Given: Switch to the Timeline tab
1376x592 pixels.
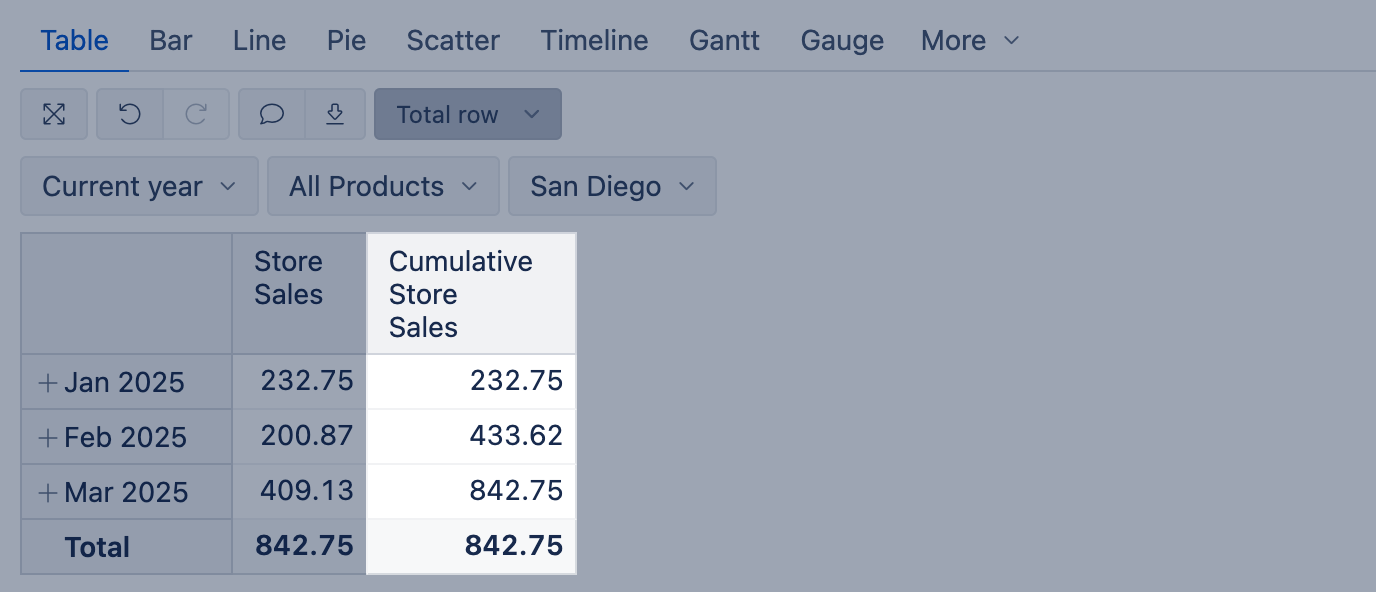Looking at the screenshot, I should [594, 41].
